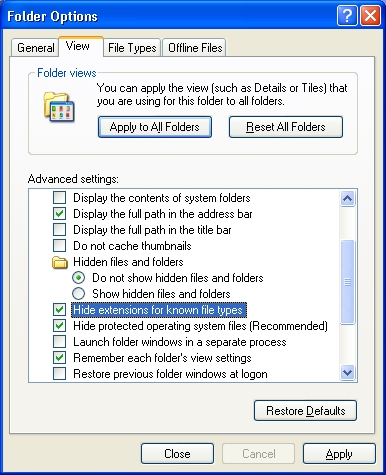
Task: Open the File Types tab
Action: [132, 48]
